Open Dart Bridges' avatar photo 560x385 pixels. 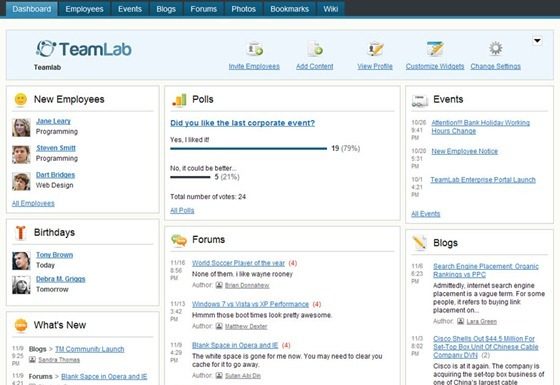point(21,181)
